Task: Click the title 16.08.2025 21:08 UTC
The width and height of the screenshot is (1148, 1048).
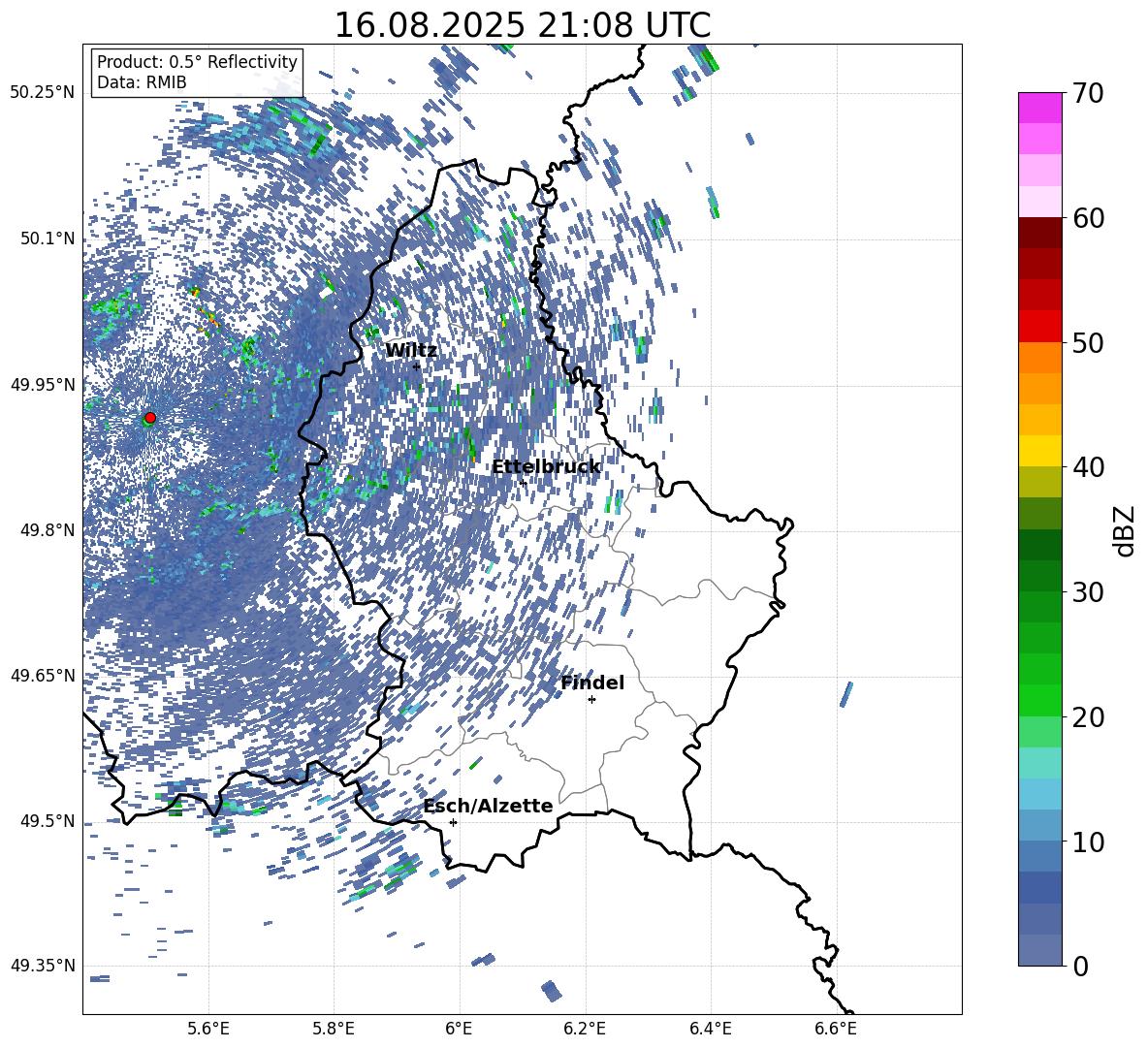Action: click(x=523, y=25)
